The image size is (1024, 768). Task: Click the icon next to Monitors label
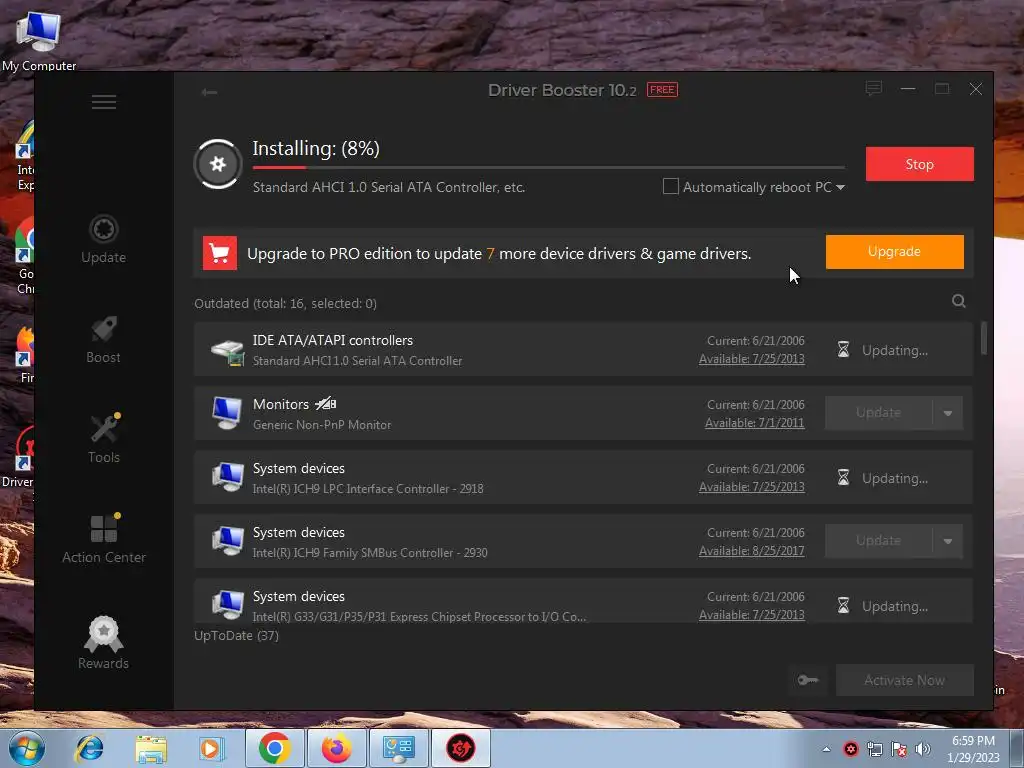point(325,404)
